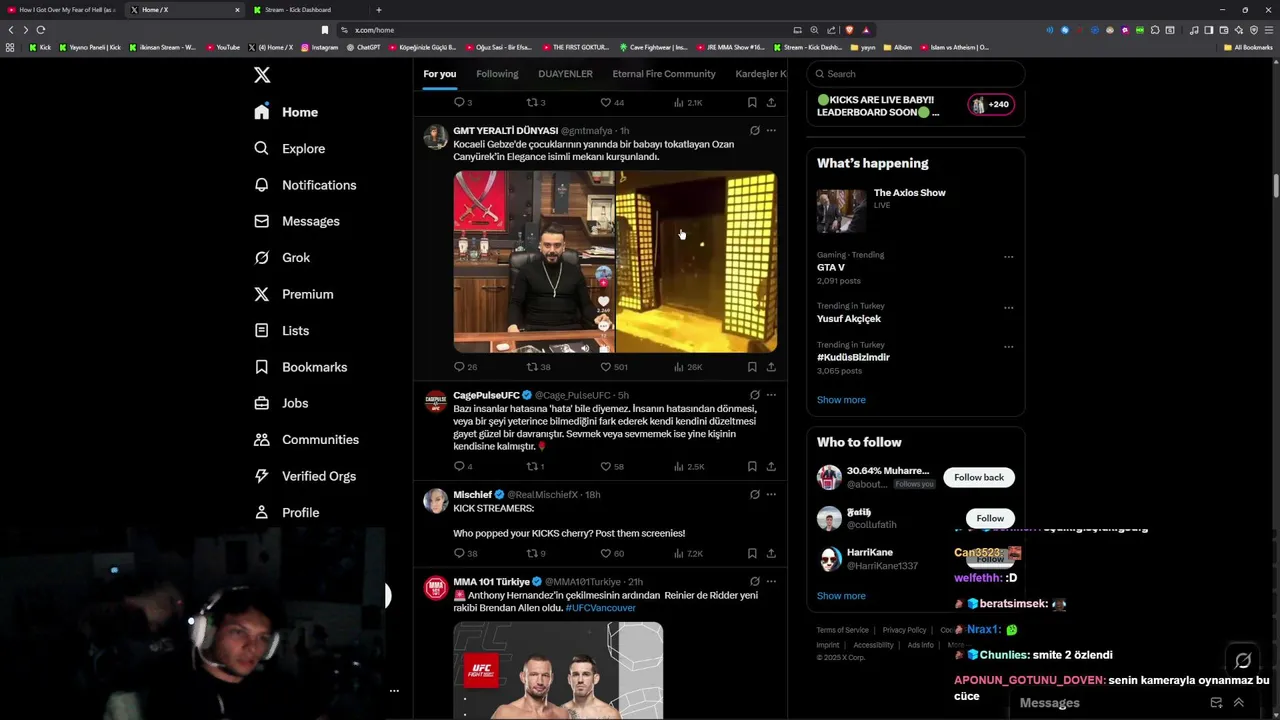1280x720 pixels.
Task: Reload the page in browser toolbar
Action: tap(41, 30)
